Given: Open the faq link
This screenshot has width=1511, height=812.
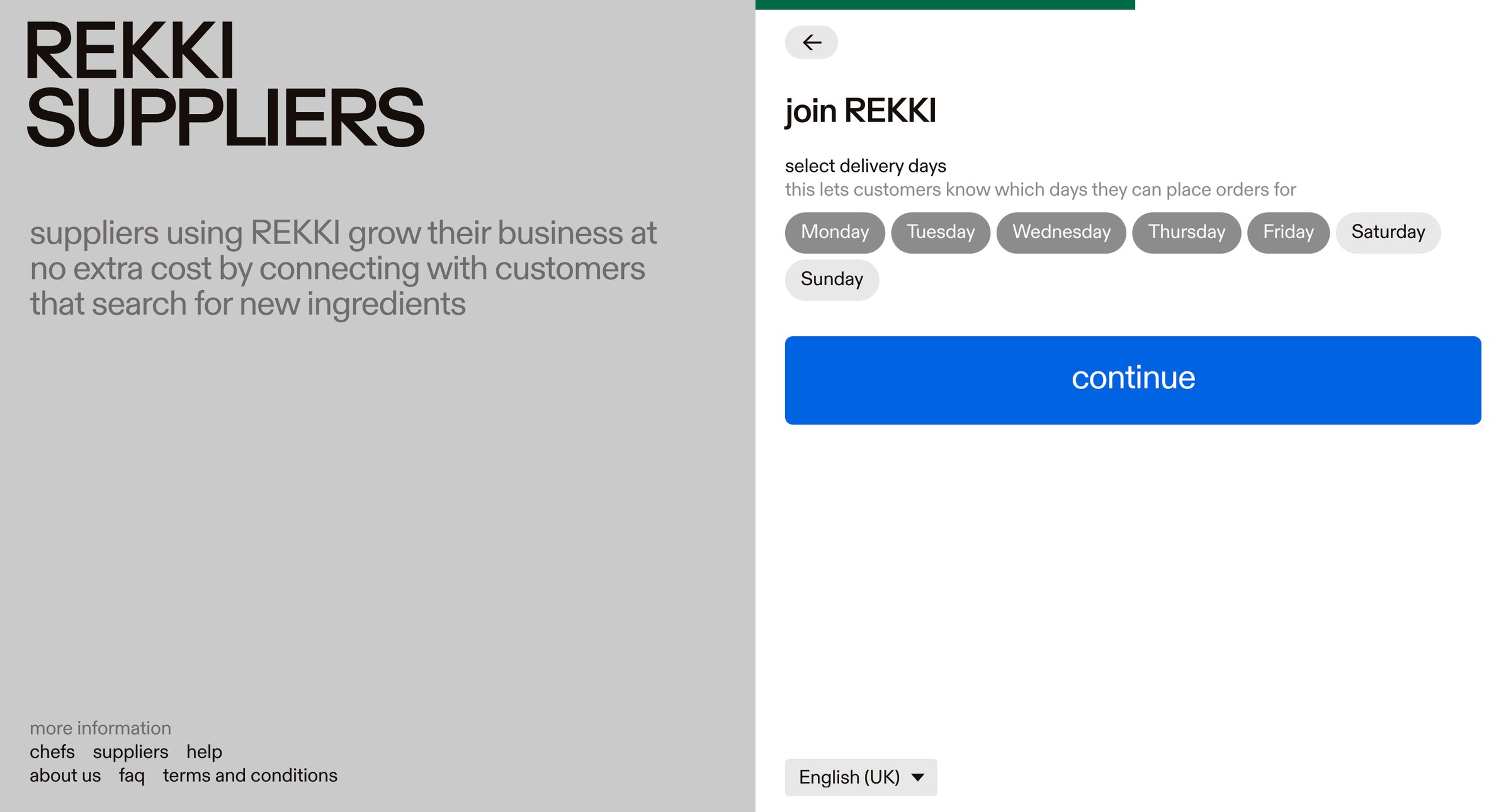Looking at the screenshot, I should (132, 775).
